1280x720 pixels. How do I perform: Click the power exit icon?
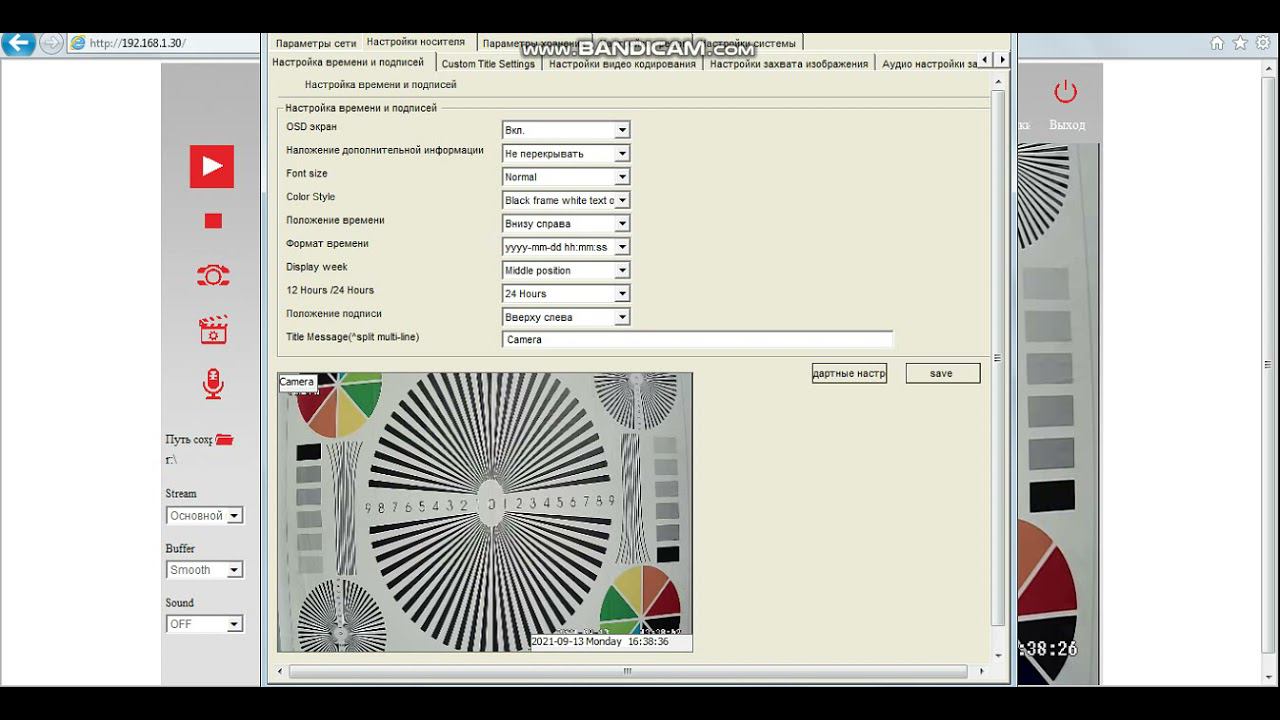point(1065,92)
